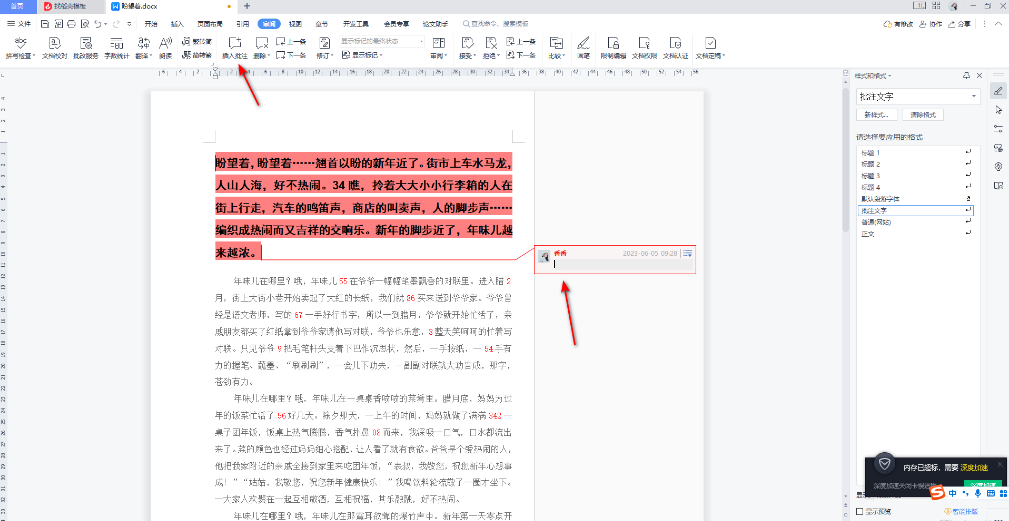Switch to the Page Layout tab
Viewport: 1009px width, 521px height.
tap(210, 24)
